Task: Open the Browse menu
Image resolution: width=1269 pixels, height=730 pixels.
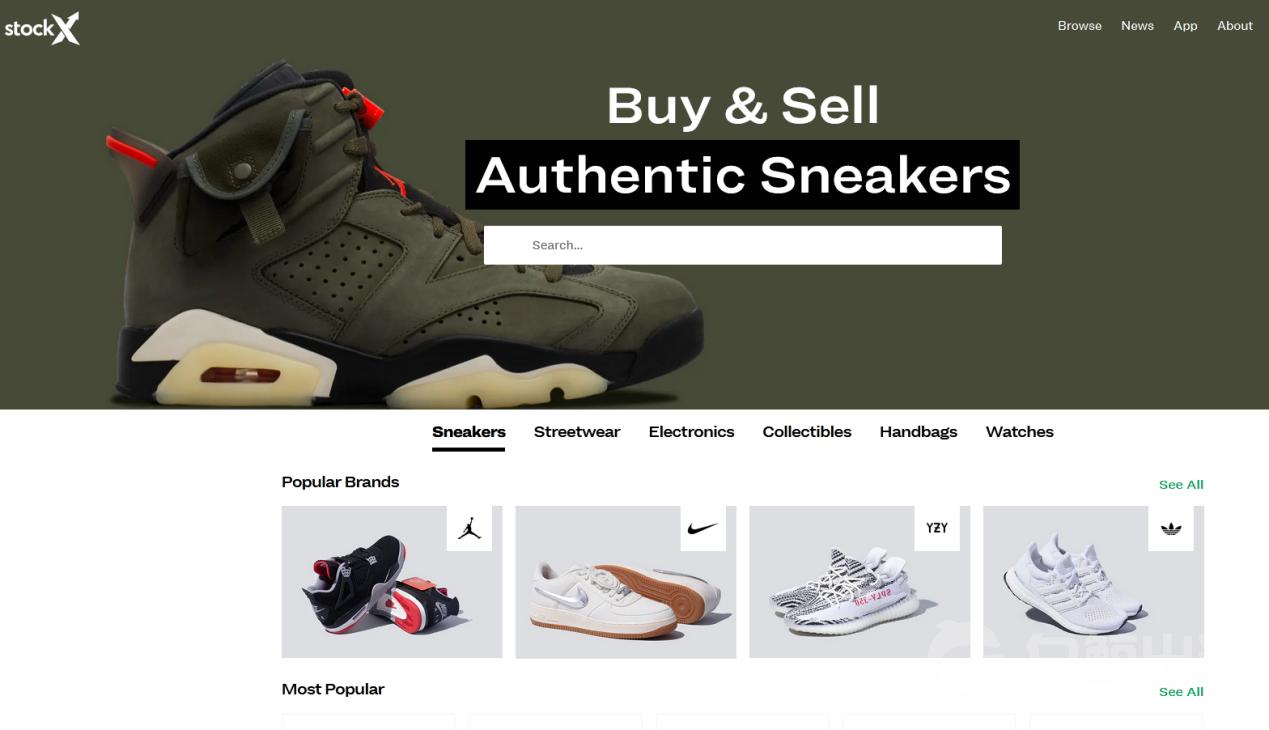Action: pos(1080,26)
